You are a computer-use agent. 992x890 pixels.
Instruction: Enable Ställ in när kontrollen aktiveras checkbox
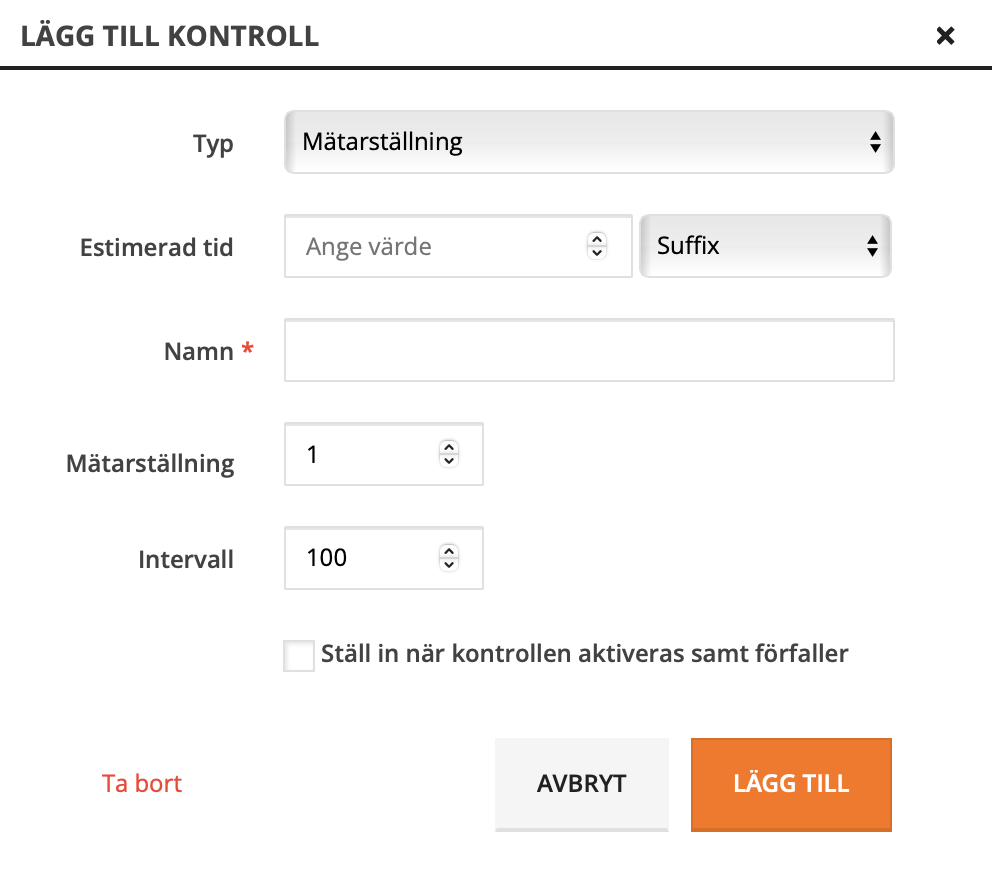(299, 656)
